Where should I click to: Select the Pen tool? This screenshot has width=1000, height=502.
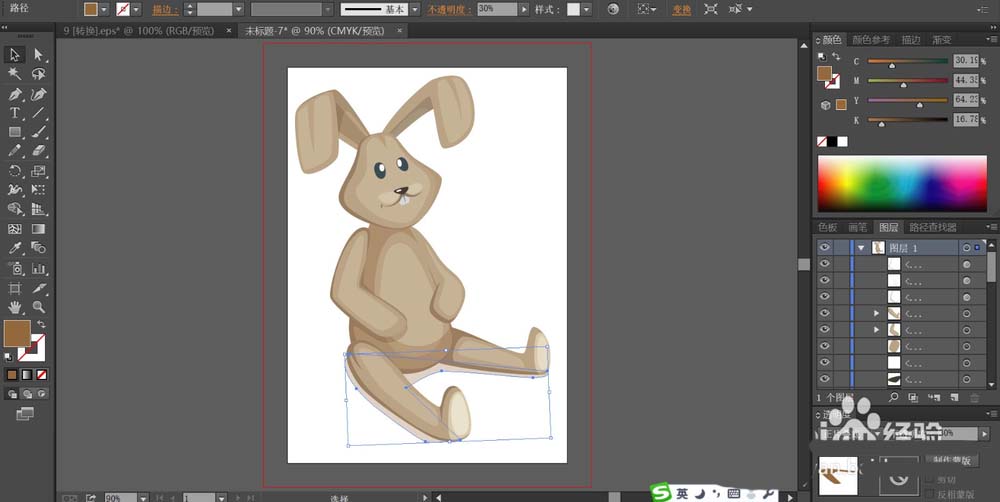[15, 93]
